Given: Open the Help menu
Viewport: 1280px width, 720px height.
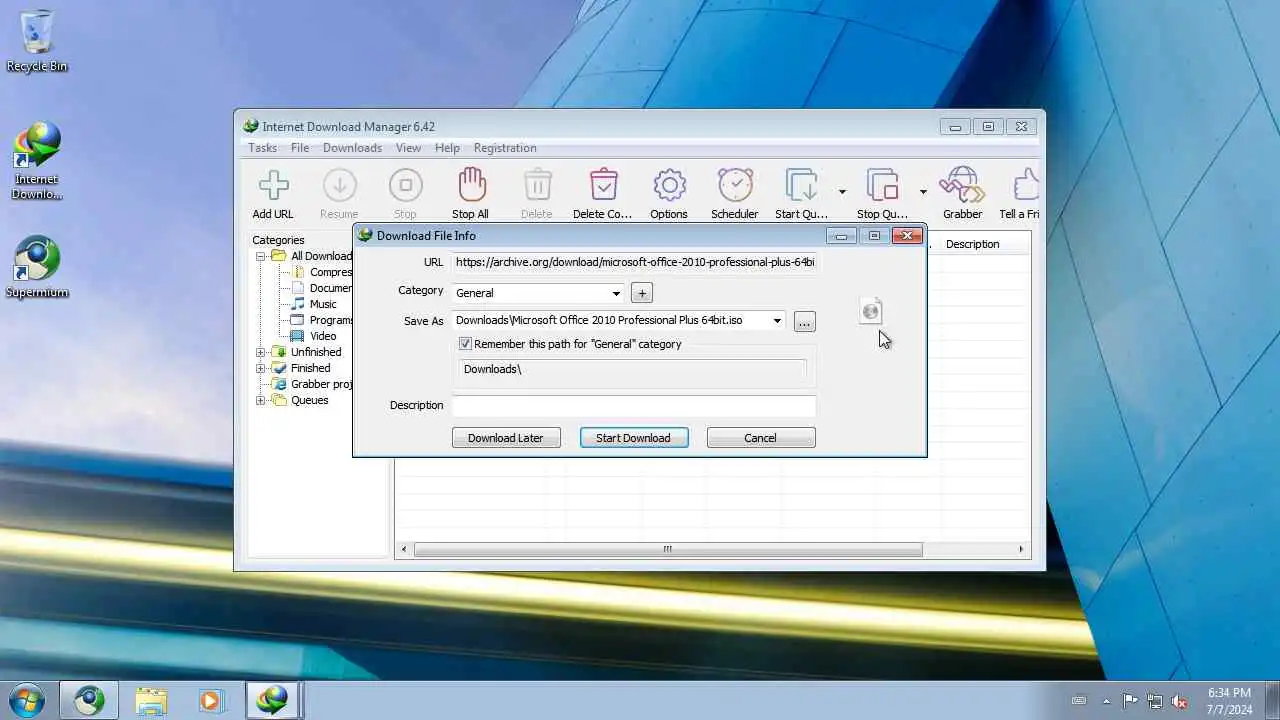Looking at the screenshot, I should [x=447, y=148].
